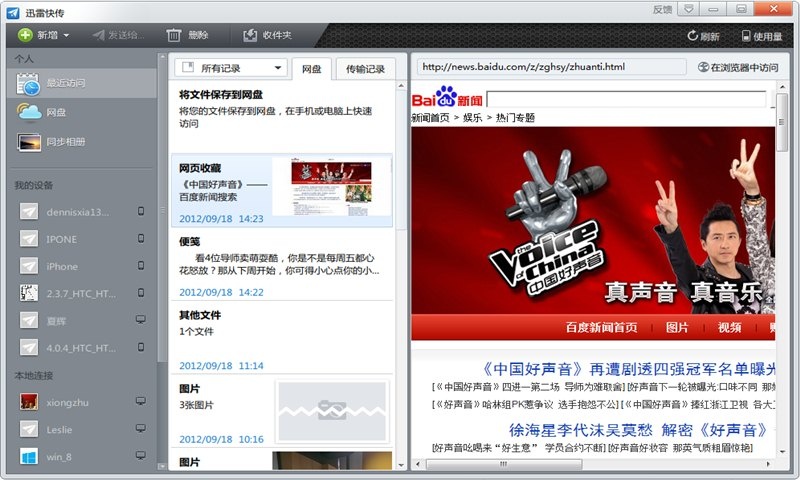Image resolution: width=800 pixels, height=480 pixels.
Task: Click the timestamp 2012/09/18 14:22
Action: (221, 292)
